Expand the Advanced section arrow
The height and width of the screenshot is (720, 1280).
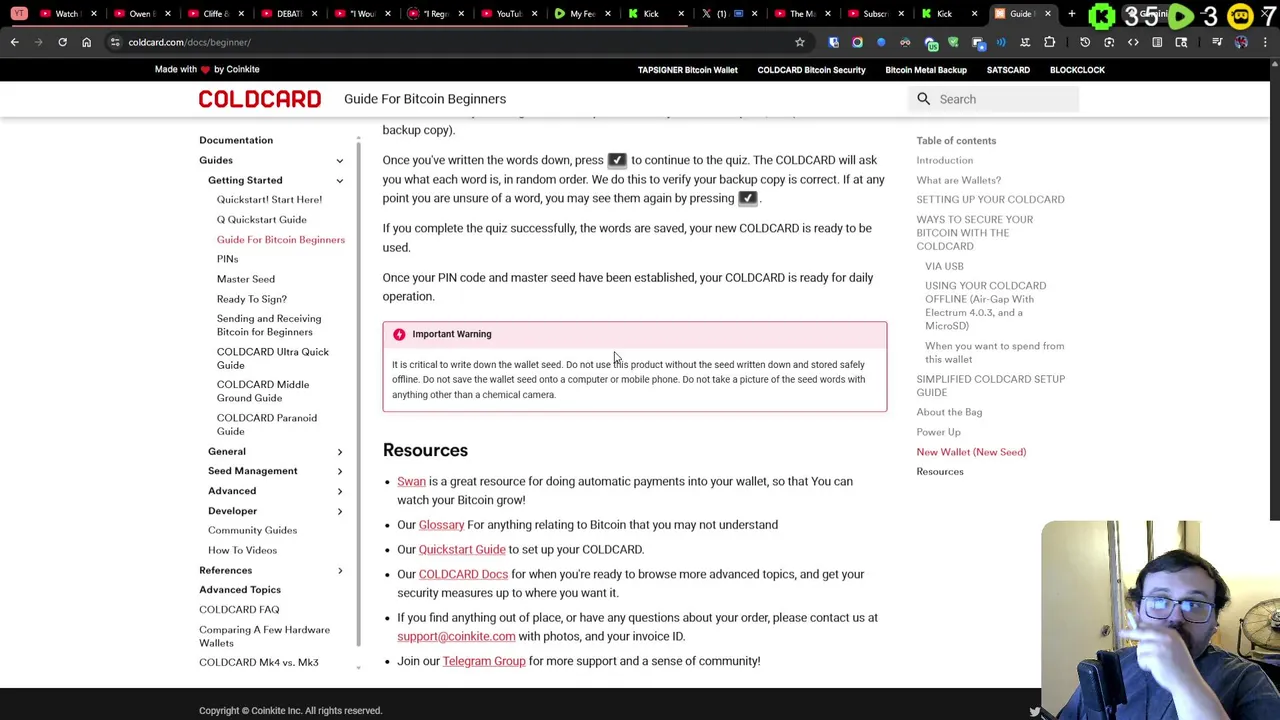pyautogui.click(x=339, y=491)
